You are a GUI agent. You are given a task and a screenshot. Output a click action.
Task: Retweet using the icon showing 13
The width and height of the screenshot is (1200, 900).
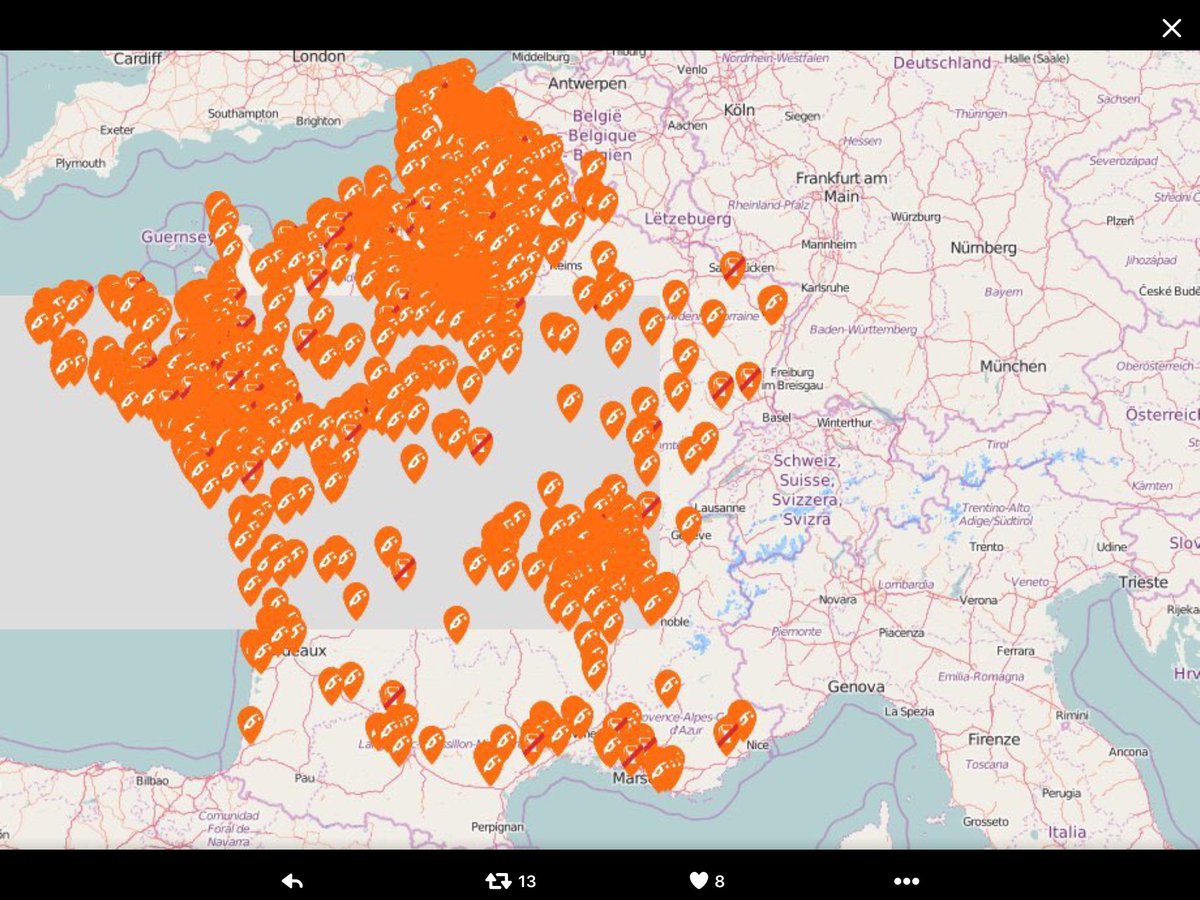click(x=498, y=881)
